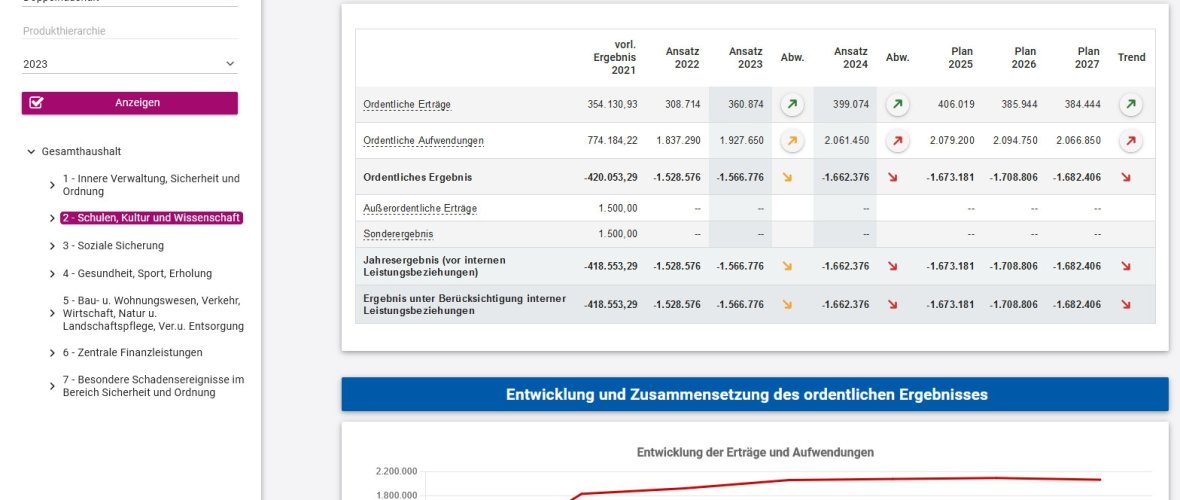Select 7 - Besondere Schadensereignisse tree item
1180x500 pixels.
[153, 386]
